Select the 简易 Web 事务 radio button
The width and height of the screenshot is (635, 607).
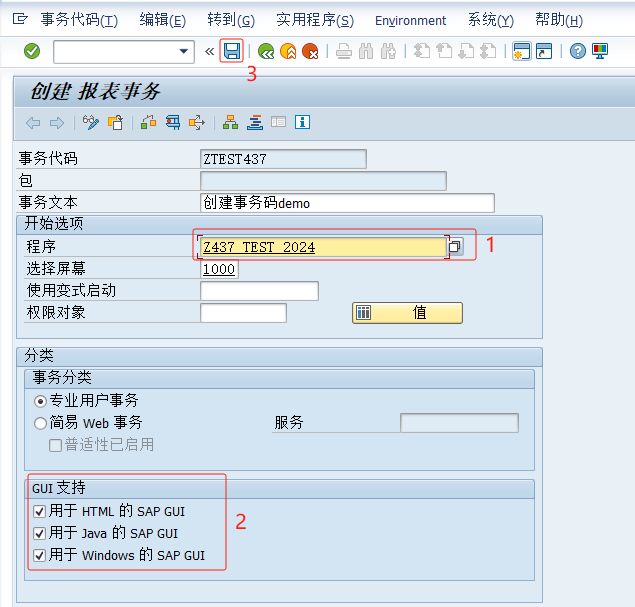pos(40,423)
